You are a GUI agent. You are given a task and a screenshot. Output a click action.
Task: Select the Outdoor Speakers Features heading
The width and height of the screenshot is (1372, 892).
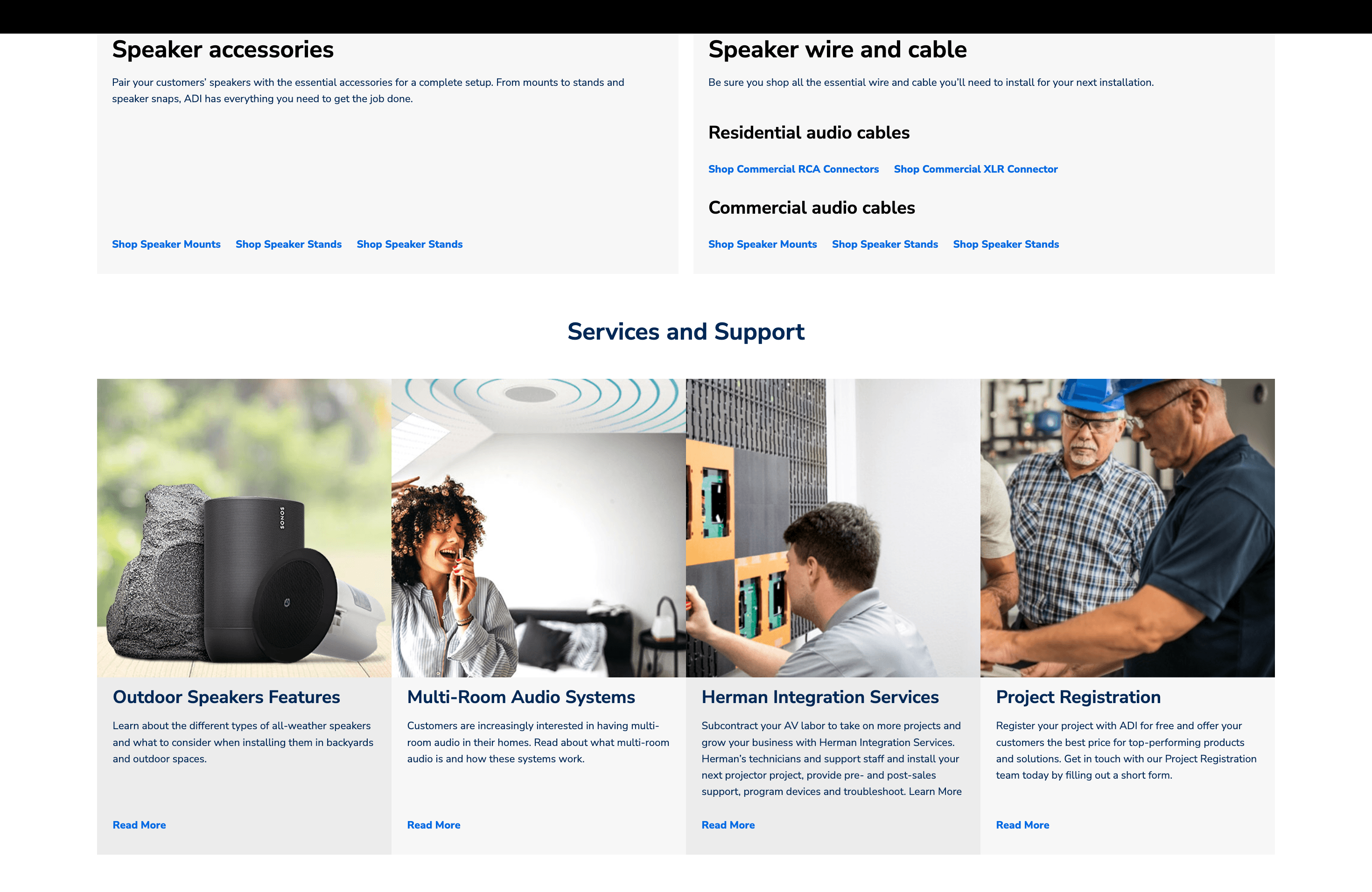[x=226, y=697]
